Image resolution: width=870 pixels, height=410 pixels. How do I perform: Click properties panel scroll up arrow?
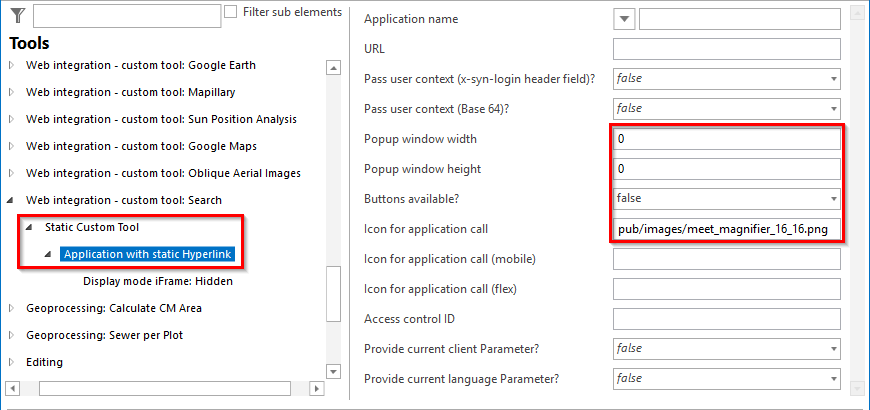coord(857,13)
